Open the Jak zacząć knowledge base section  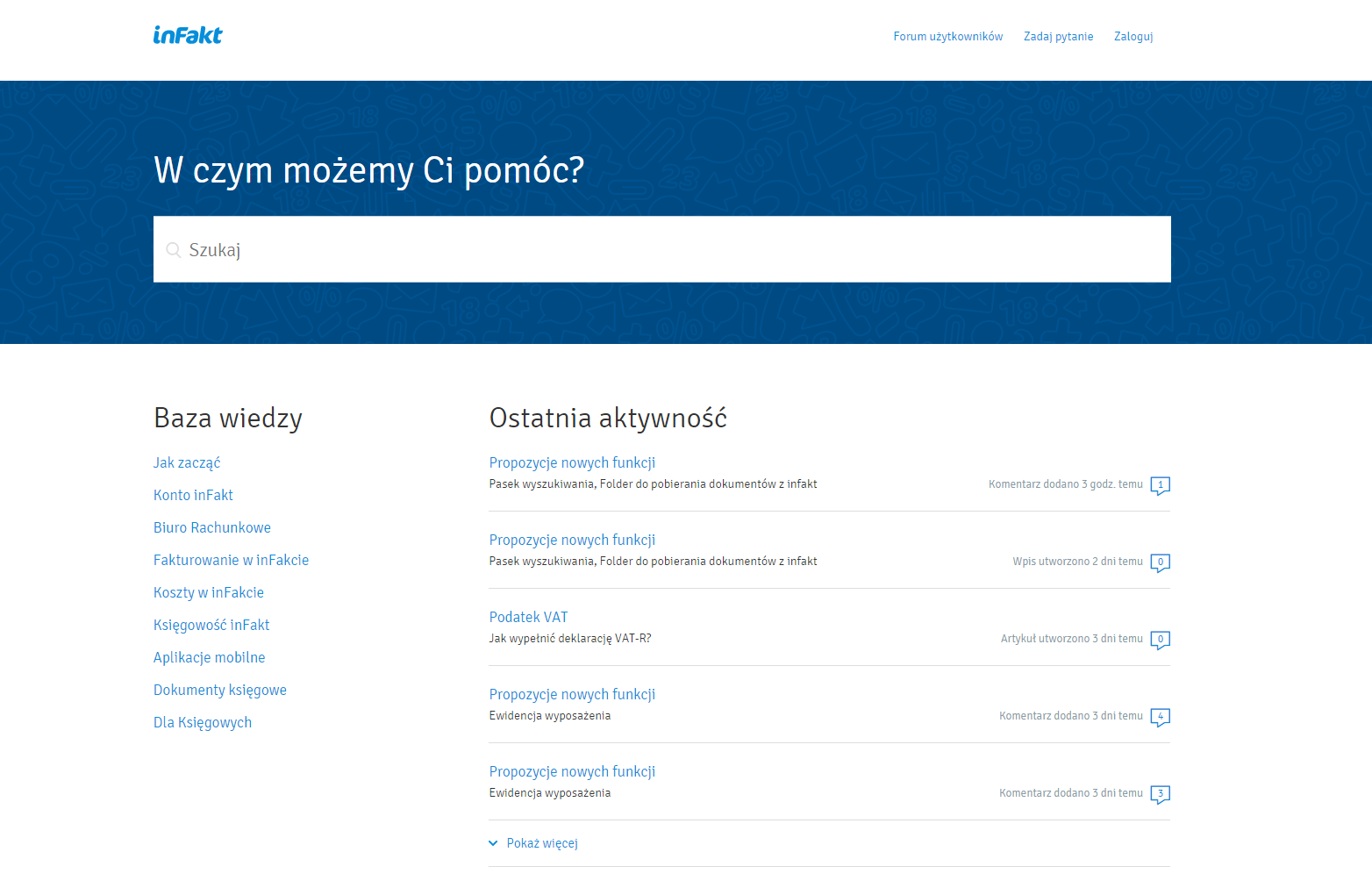[187, 462]
